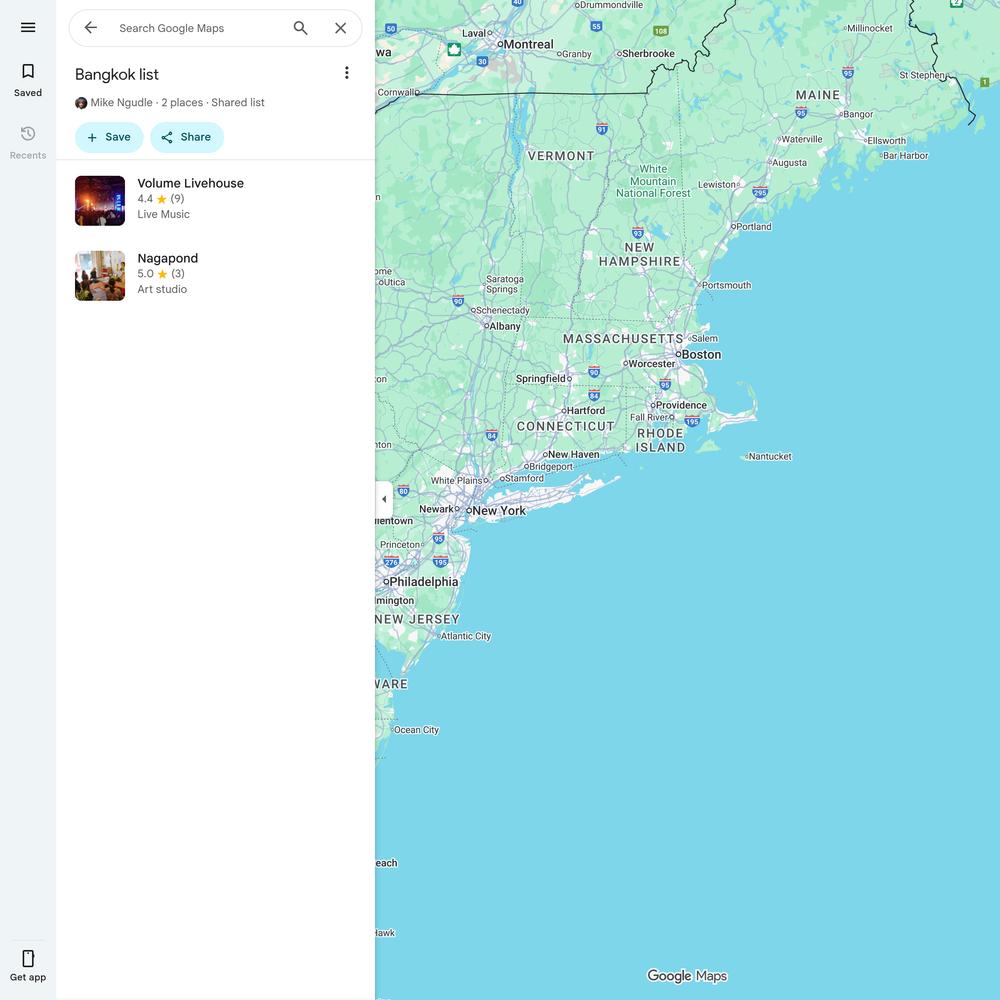Click the magnifying glass search icon
Image resolution: width=1000 pixels, height=1000 pixels.
pos(300,28)
